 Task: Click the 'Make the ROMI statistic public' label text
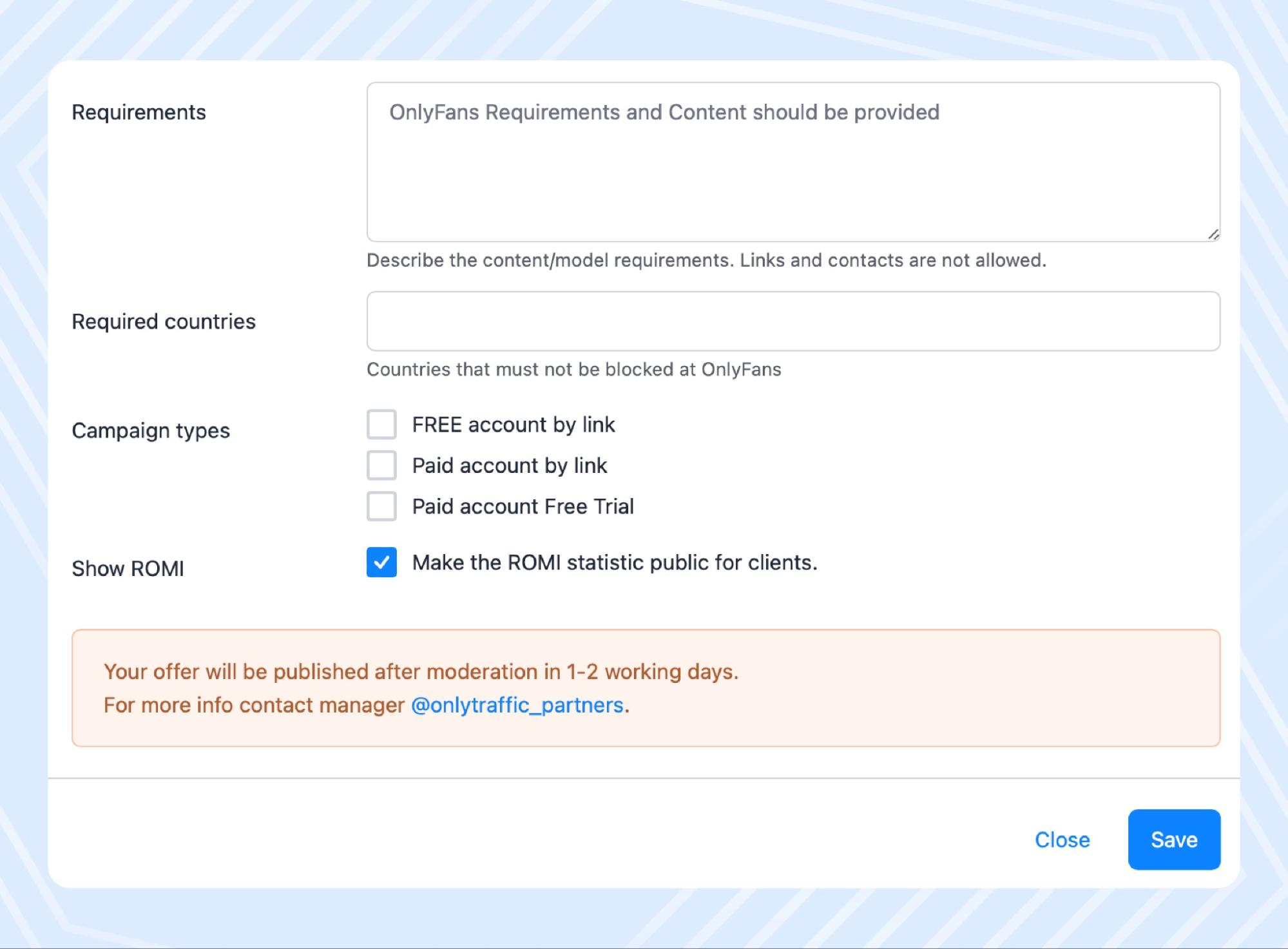614,562
